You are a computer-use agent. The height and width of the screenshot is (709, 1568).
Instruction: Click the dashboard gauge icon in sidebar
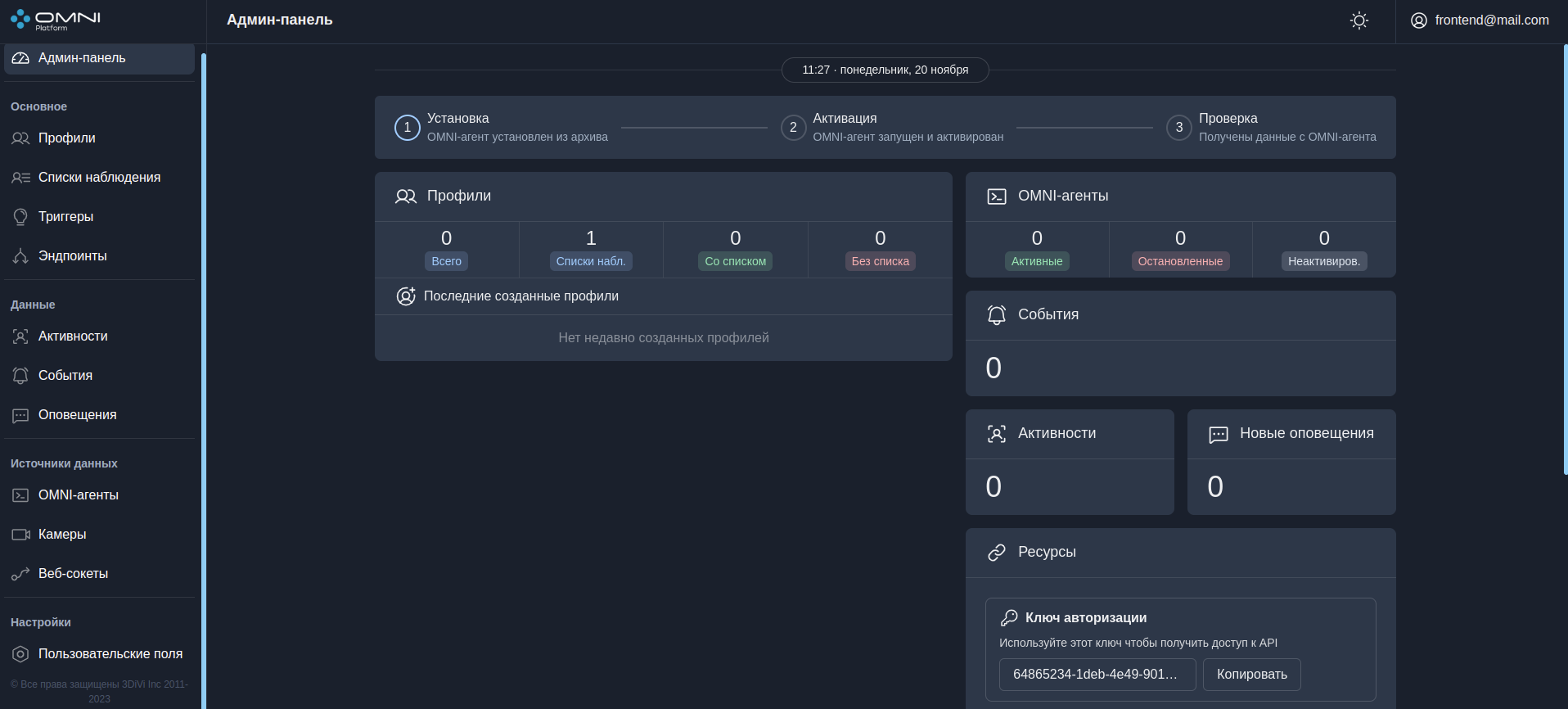[20, 58]
